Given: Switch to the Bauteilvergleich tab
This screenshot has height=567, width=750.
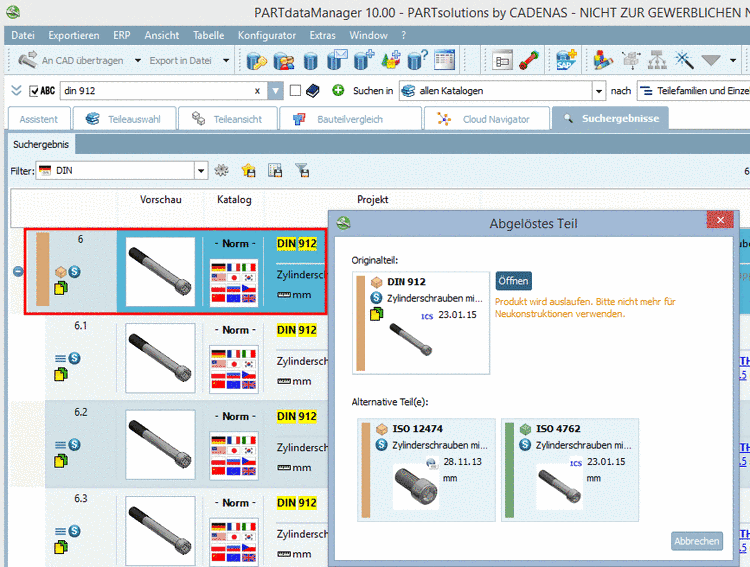Looking at the screenshot, I should click(x=350, y=119).
